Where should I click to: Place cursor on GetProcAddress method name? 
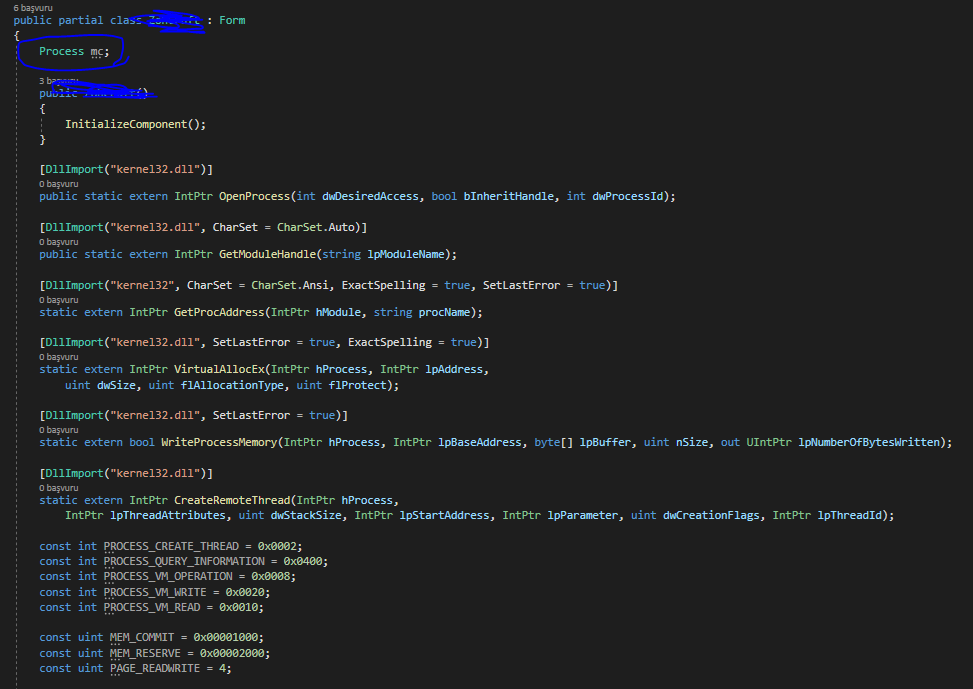[219, 312]
